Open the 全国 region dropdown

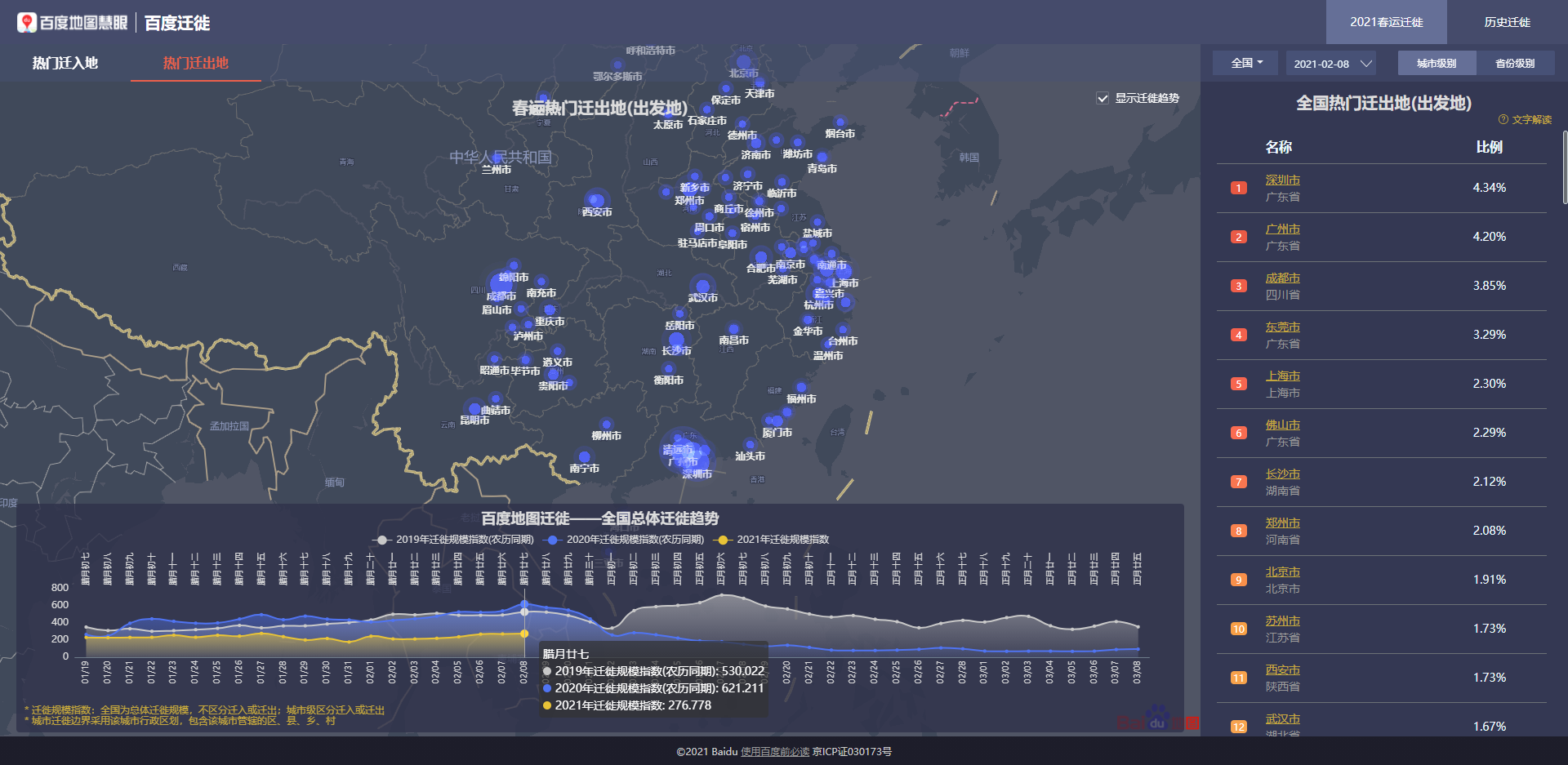click(x=1245, y=63)
